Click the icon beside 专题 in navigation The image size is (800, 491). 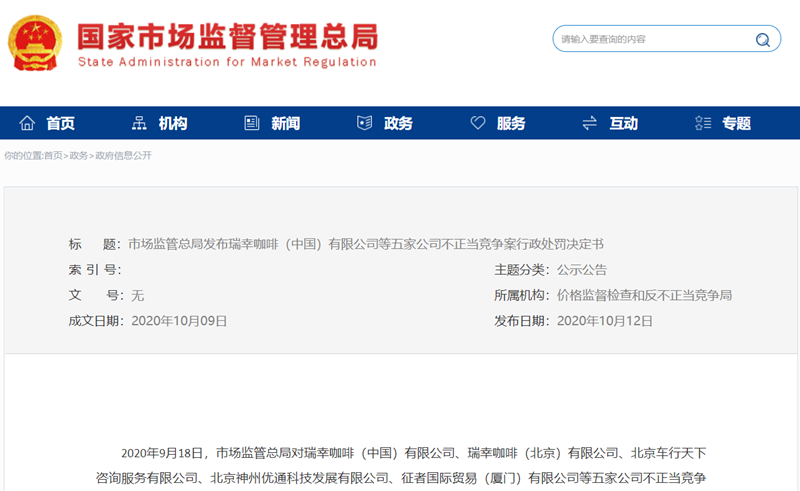(703, 123)
